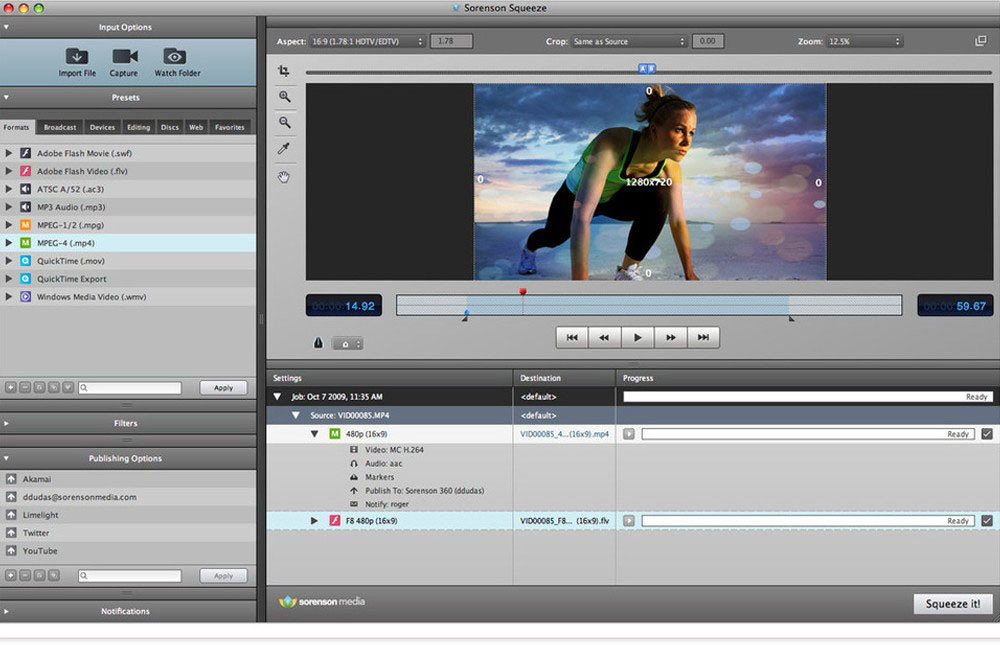Open the Crop 'Same as Source' dropdown
The height and width of the screenshot is (645, 1000).
(x=629, y=41)
